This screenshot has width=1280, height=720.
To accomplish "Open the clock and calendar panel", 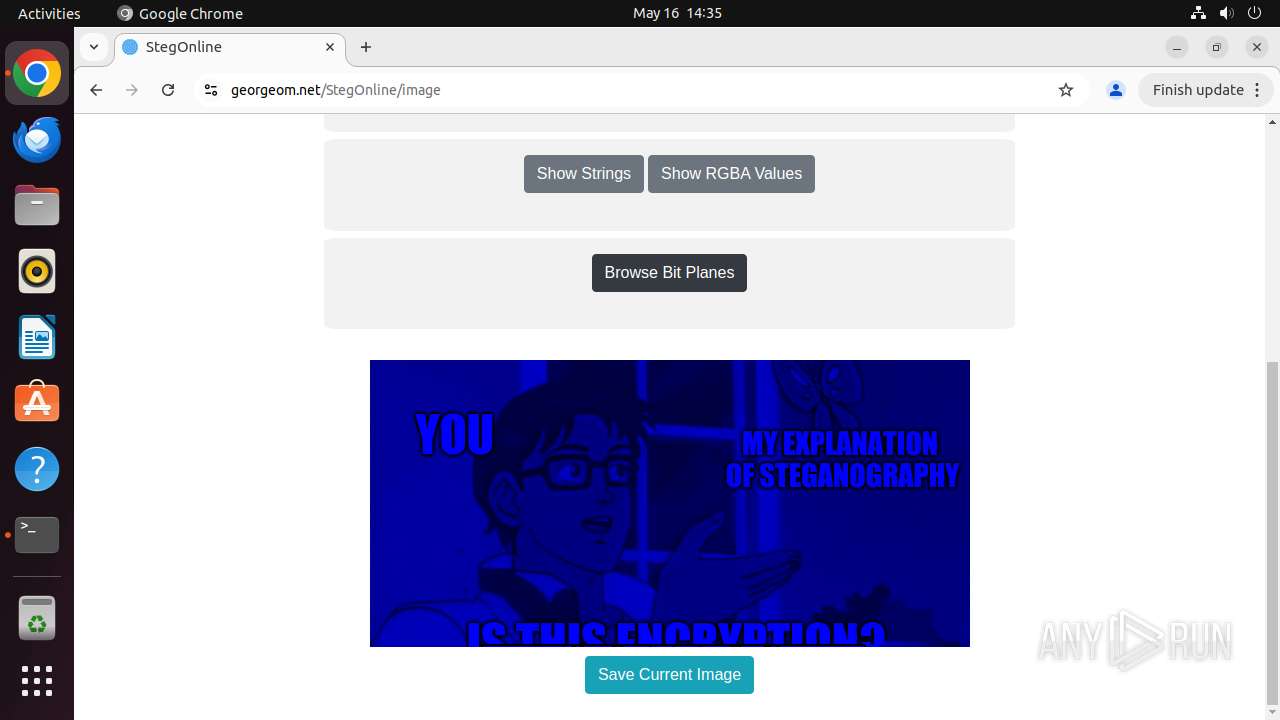I will 677,13.
